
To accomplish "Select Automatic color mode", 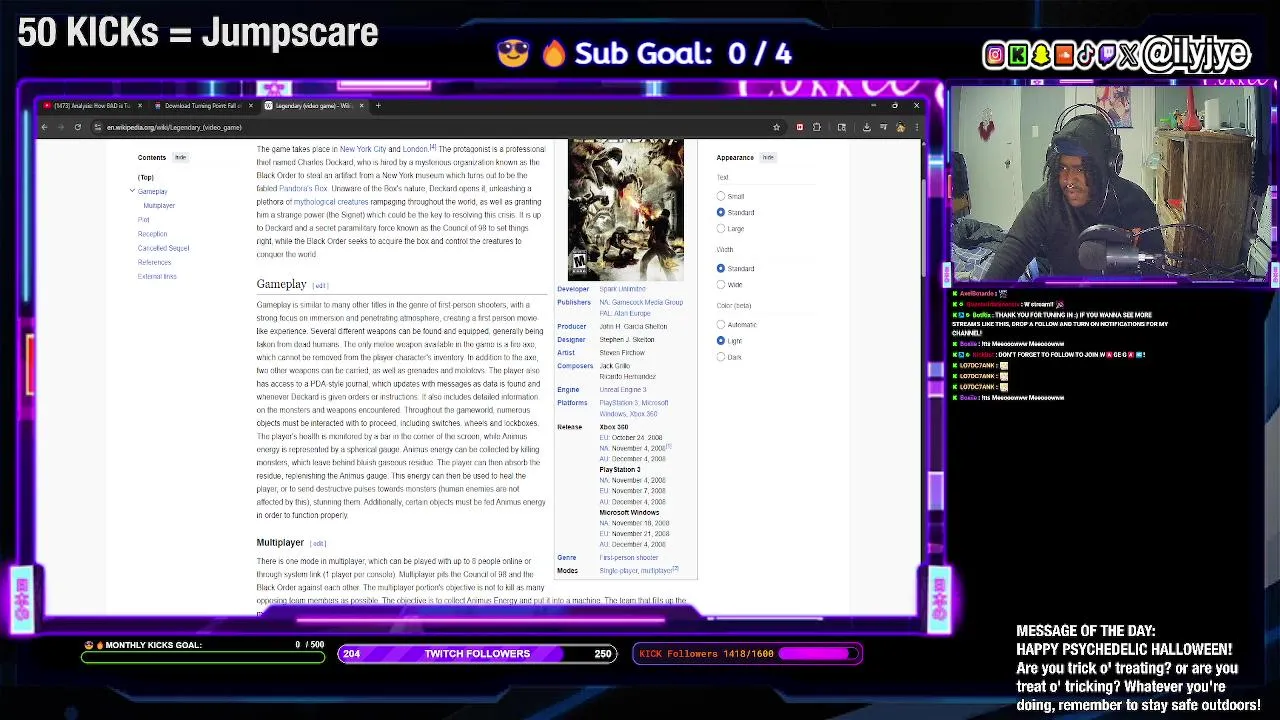I will tap(721, 324).
